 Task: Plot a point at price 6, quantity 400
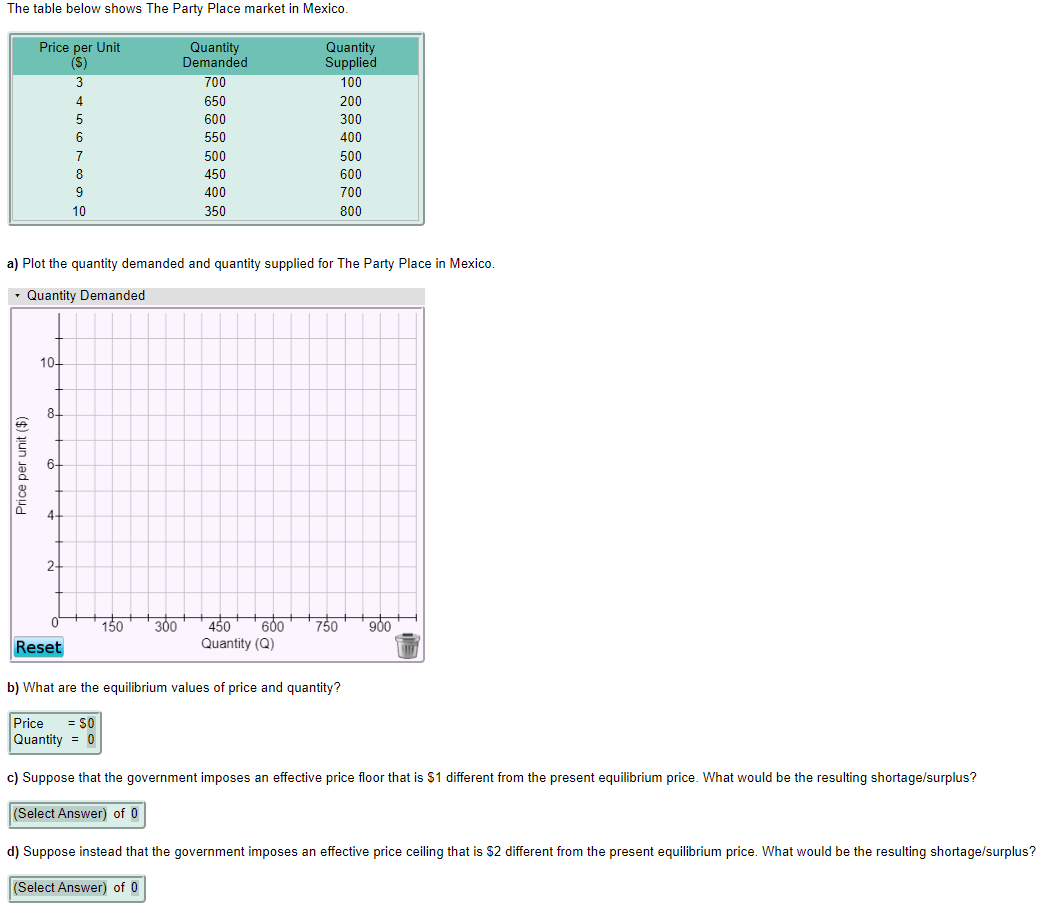click(201, 465)
